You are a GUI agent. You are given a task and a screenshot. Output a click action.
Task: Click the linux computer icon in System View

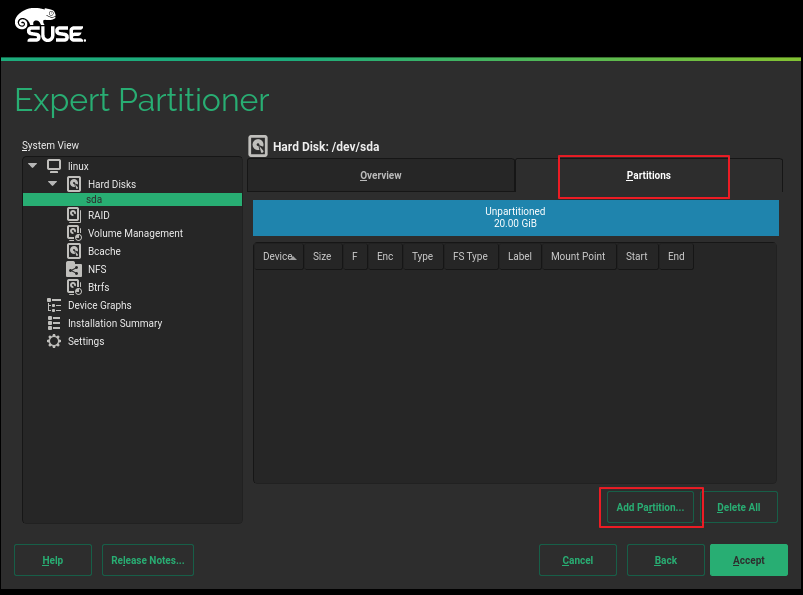[54, 166]
